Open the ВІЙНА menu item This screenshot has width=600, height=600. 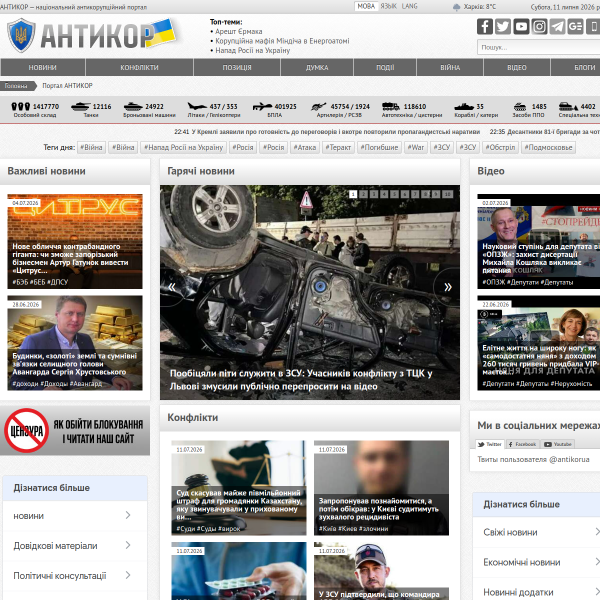click(x=450, y=67)
